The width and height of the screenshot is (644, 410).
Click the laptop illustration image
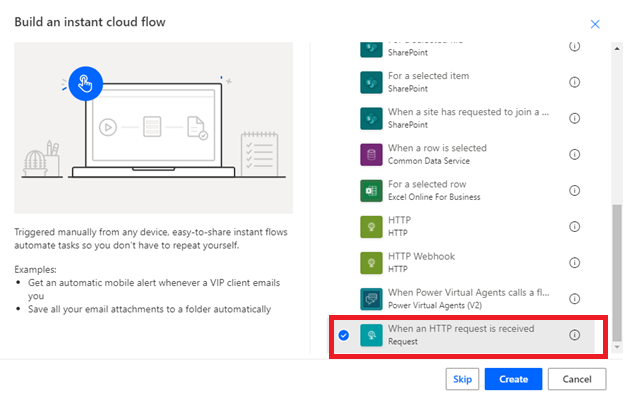[154, 128]
